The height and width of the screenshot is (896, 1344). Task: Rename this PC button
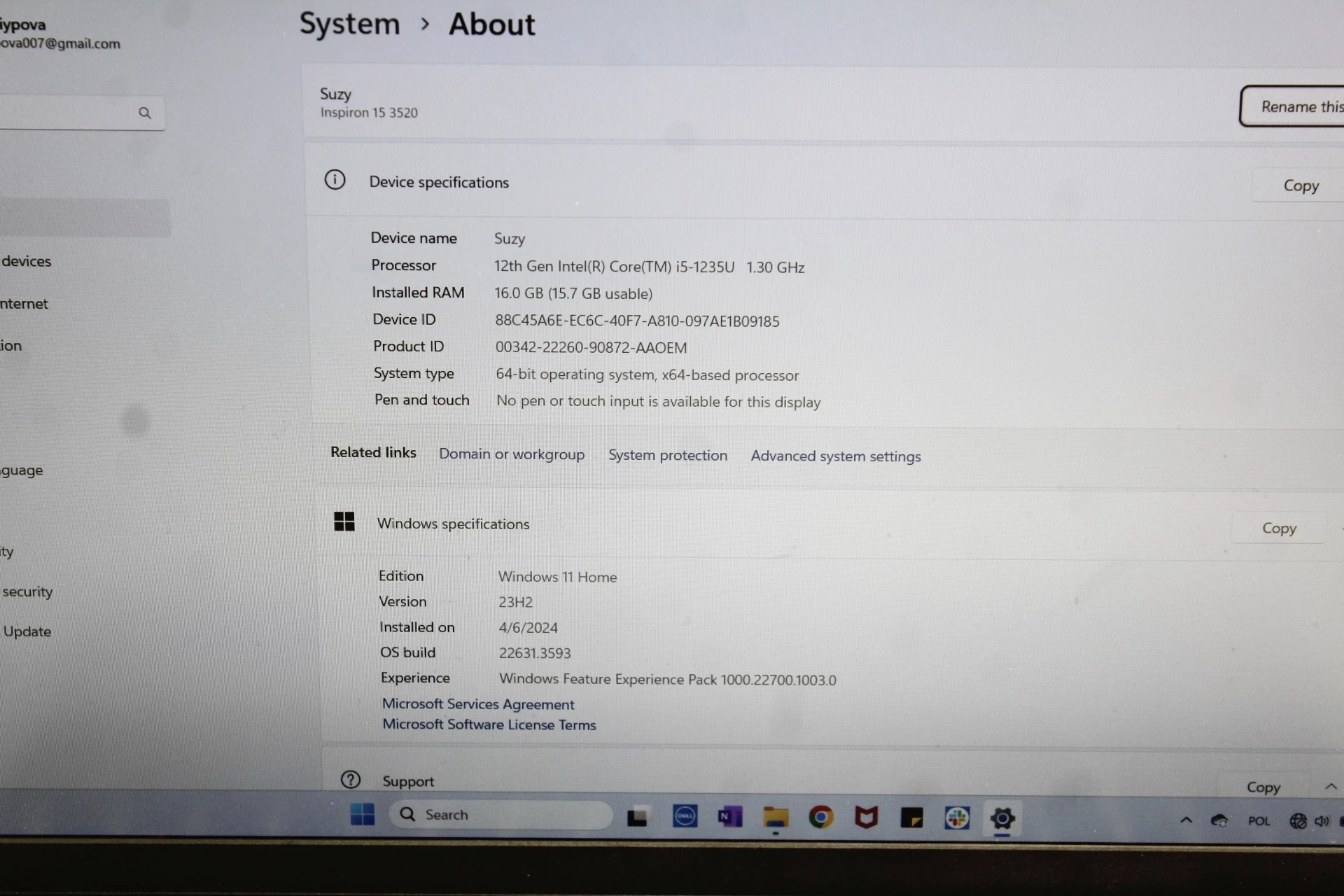1292,106
